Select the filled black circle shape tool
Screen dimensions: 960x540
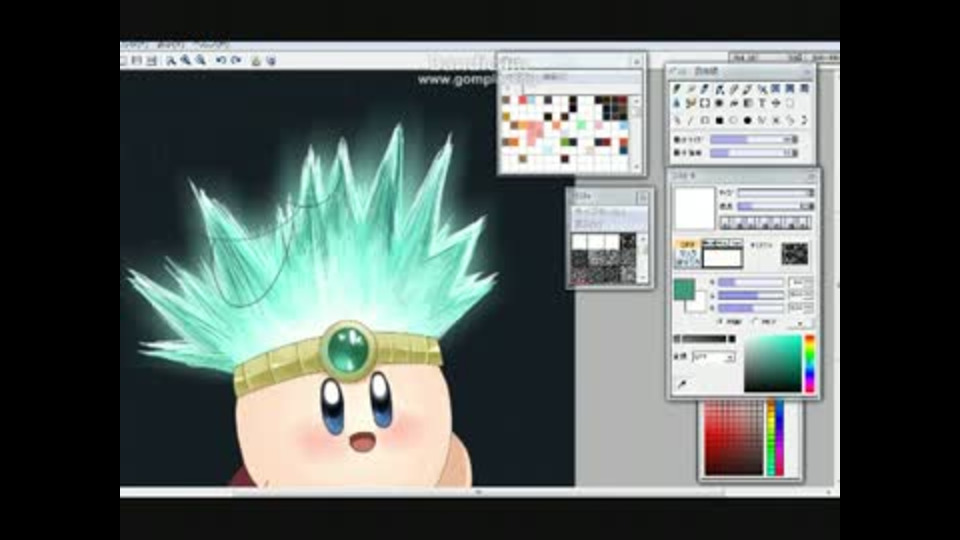point(748,121)
